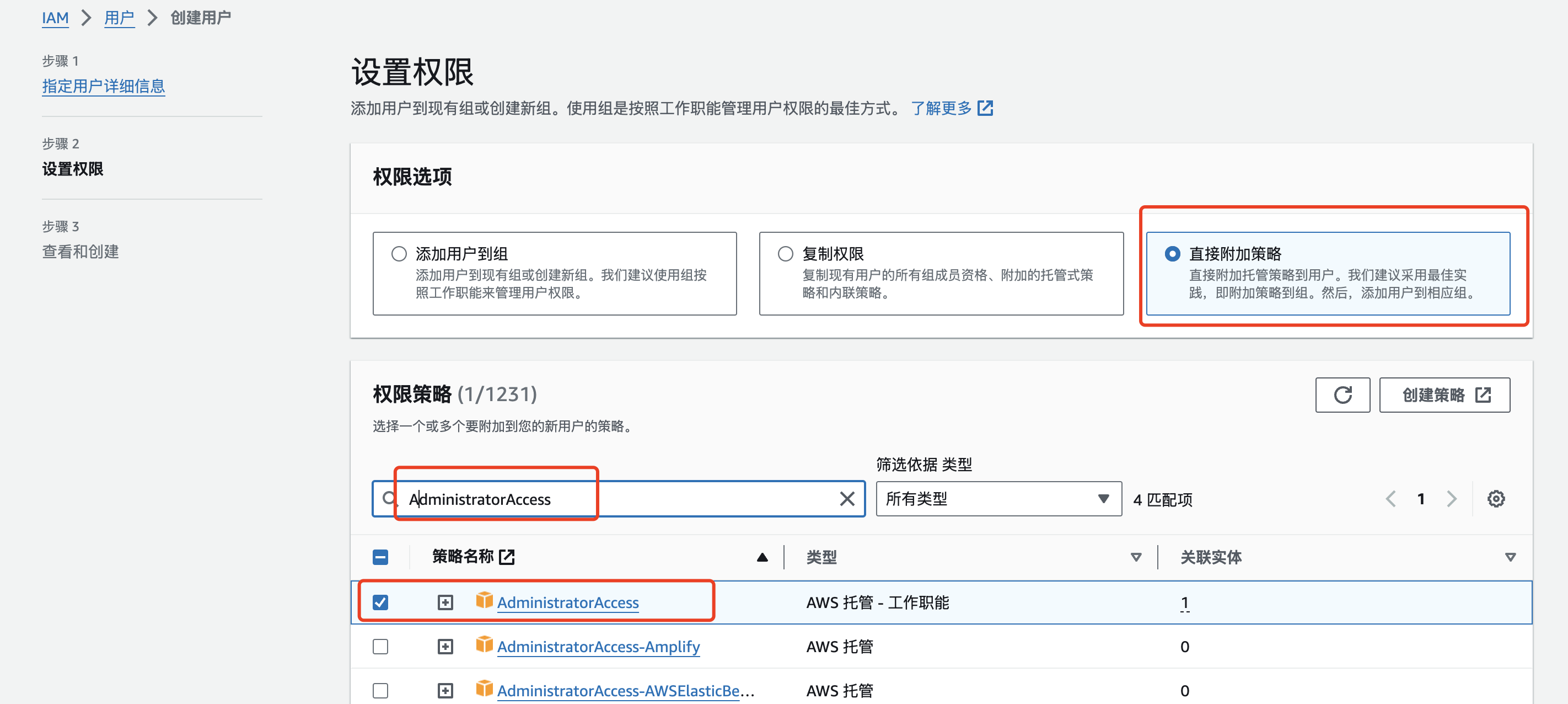Sort by 类型 column arrow

pyautogui.click(x=1135, y=557)
